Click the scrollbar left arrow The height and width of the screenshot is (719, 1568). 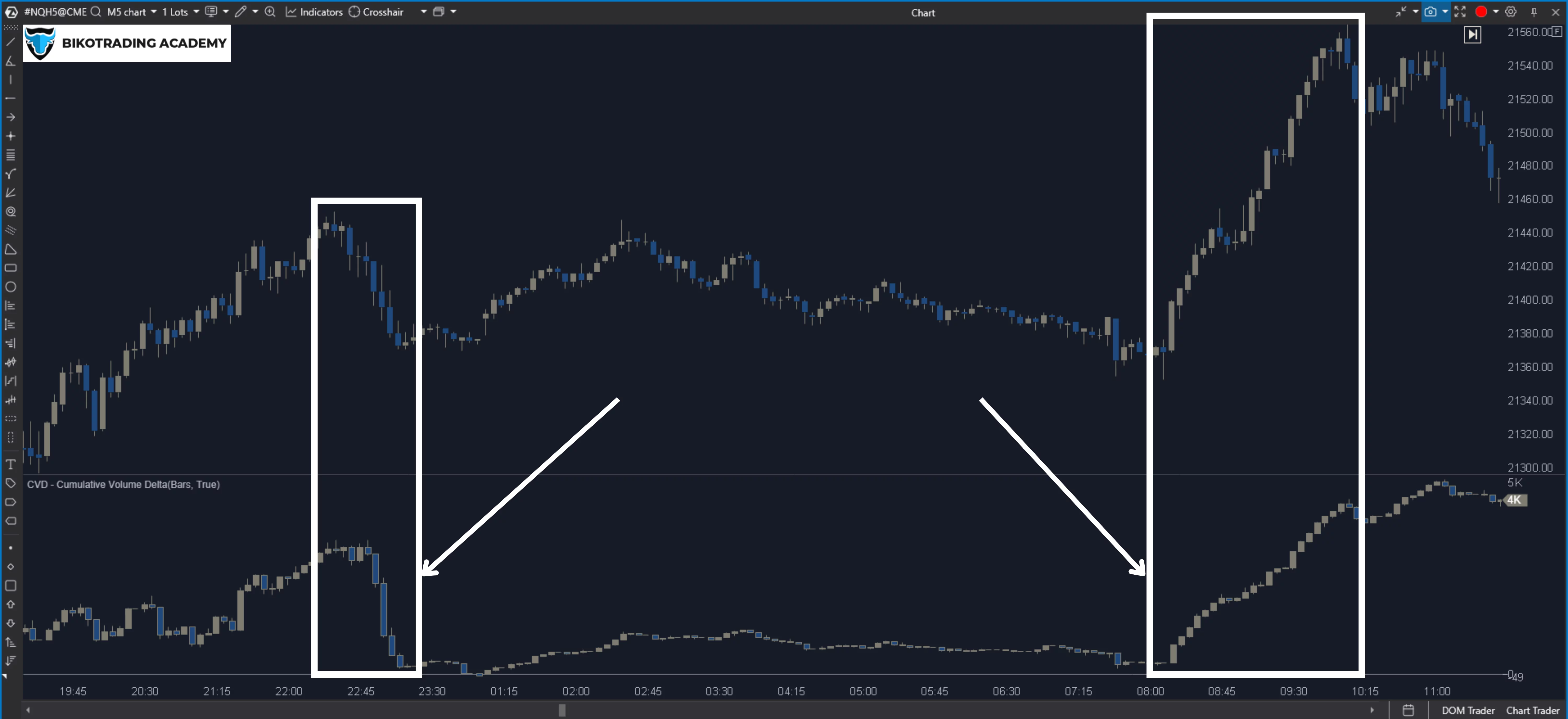coord(28,710)
